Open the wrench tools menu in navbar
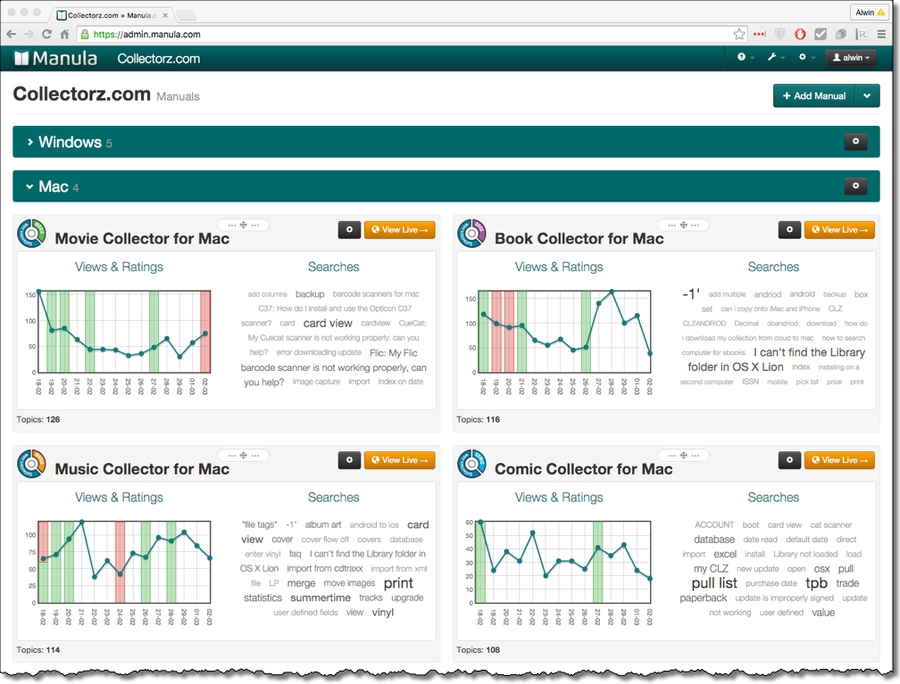The height and width of the screenshot is (684, 900). point(775,58)
